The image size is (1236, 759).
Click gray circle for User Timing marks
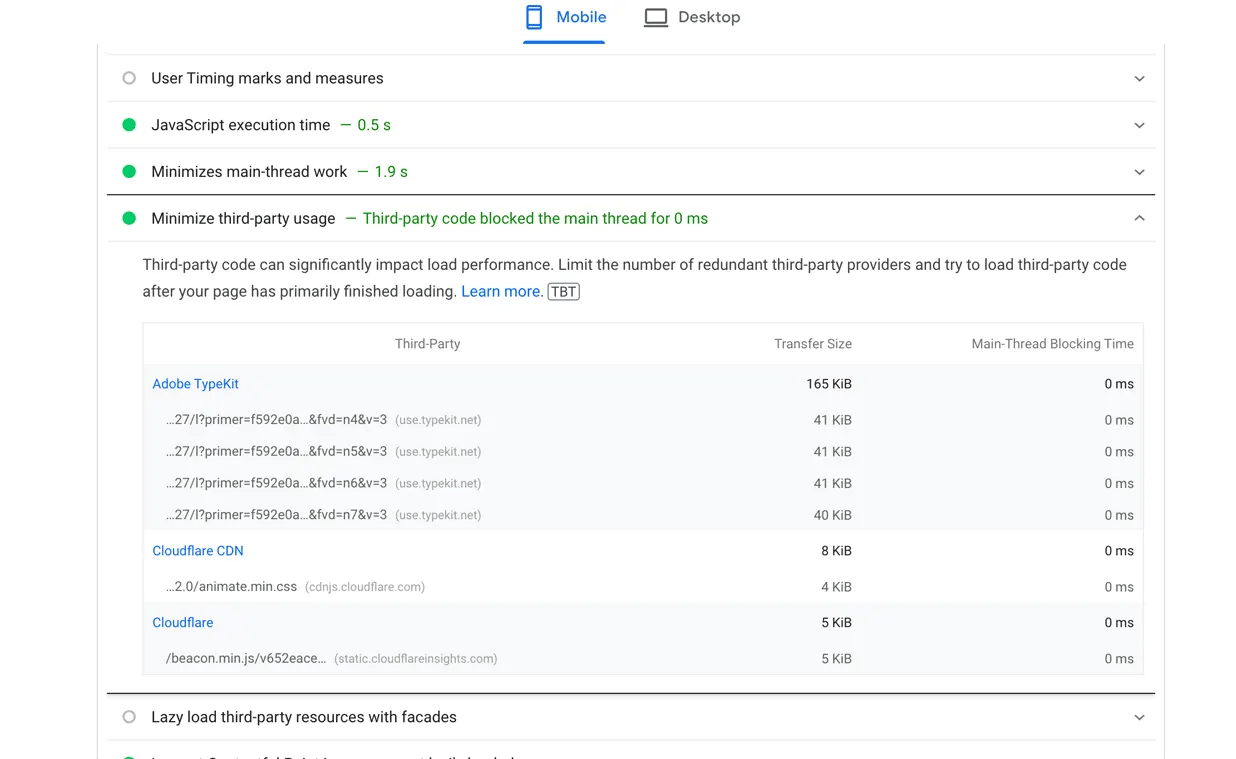click(x=129, y=78)
